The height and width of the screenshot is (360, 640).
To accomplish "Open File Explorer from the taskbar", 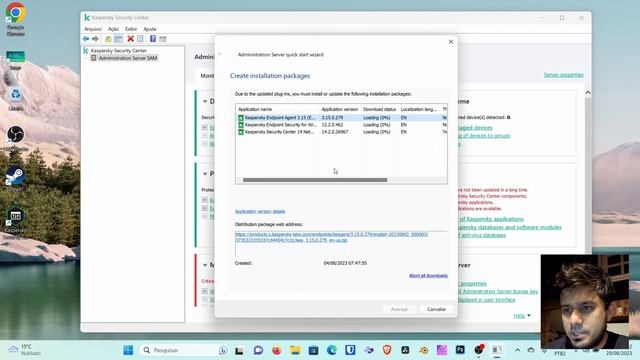I will [295, 350].
